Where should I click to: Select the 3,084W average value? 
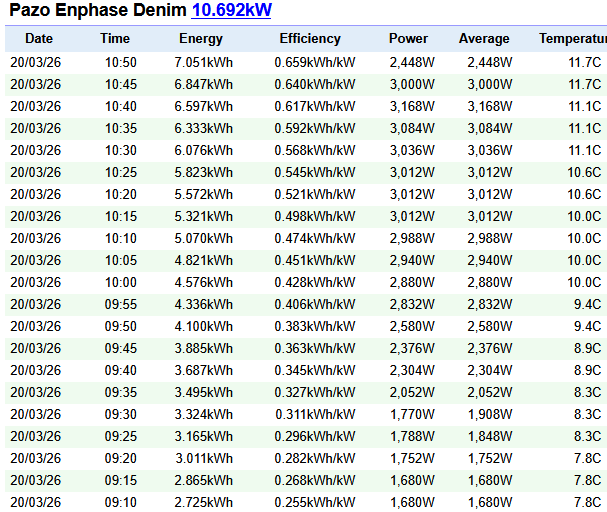pyautogui.click(x=490, y=128)
